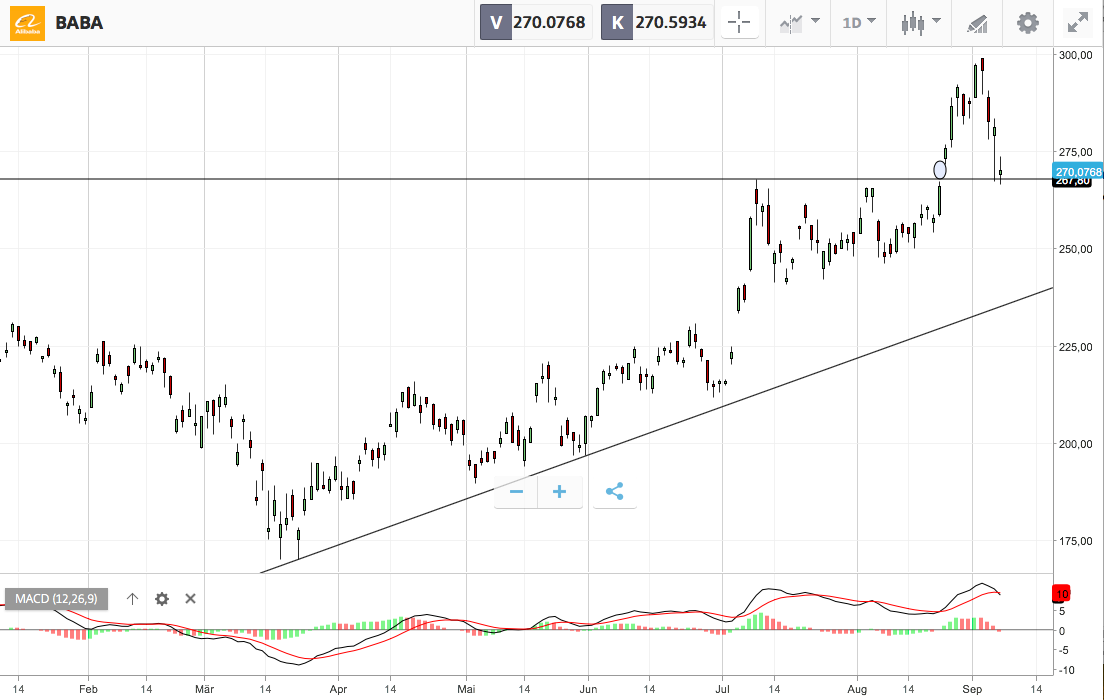
Task: Click the red MACD value tag
Action: pos(1061,594)
